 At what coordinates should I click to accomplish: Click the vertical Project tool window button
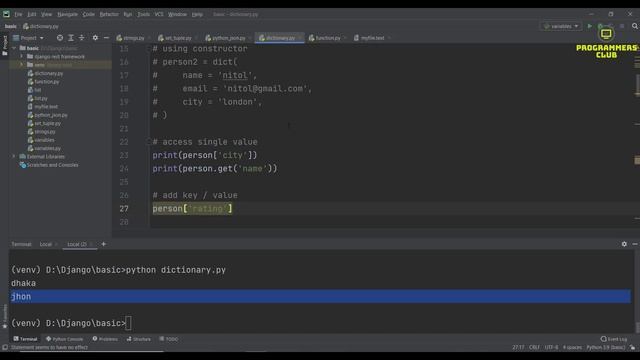(5, 45)
